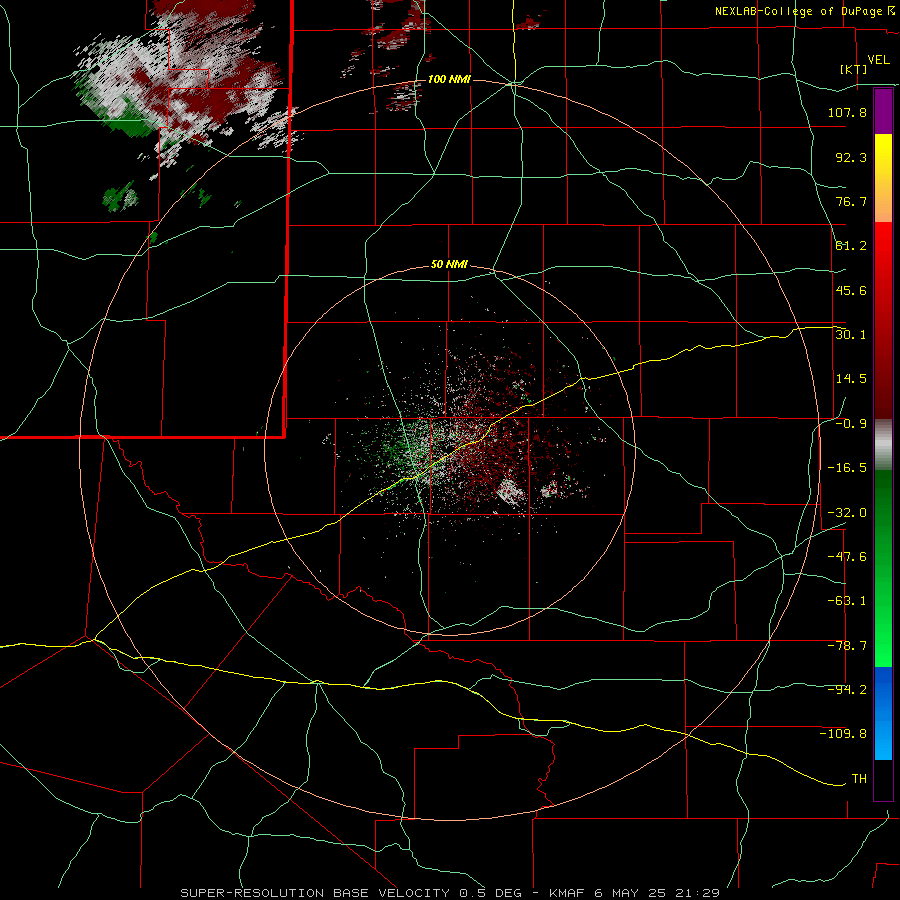Click the 14.5 legend value
This screenshot has width=900, height=900.
851,379
